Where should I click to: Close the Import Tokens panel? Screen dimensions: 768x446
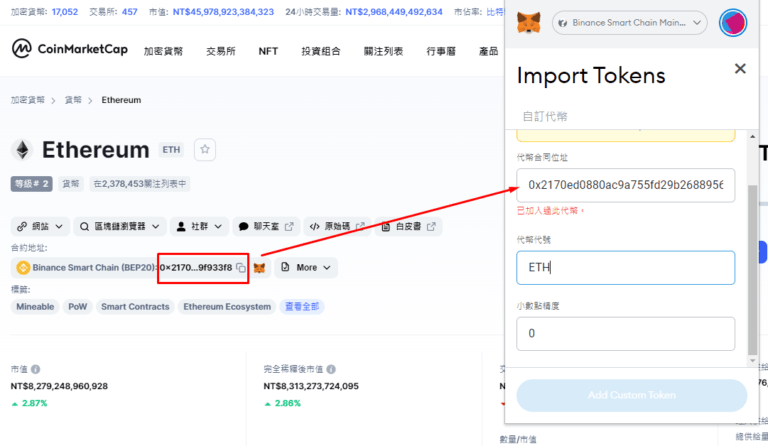pyautogui.click(x=740, y=69)
